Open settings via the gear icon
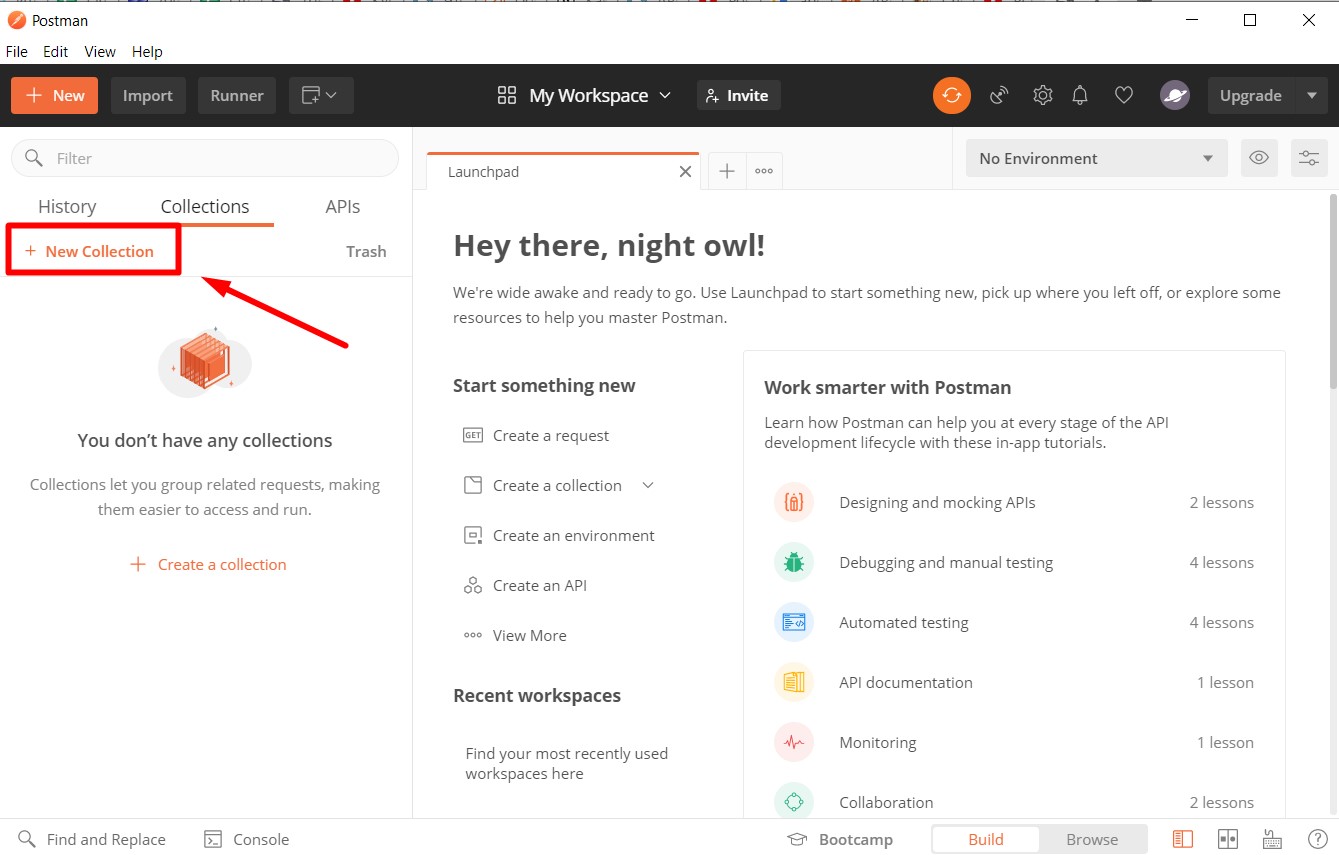Image resolution: width=1339 pixels, height=855 pixels. pyautogui.click(x=1042, y=95)
